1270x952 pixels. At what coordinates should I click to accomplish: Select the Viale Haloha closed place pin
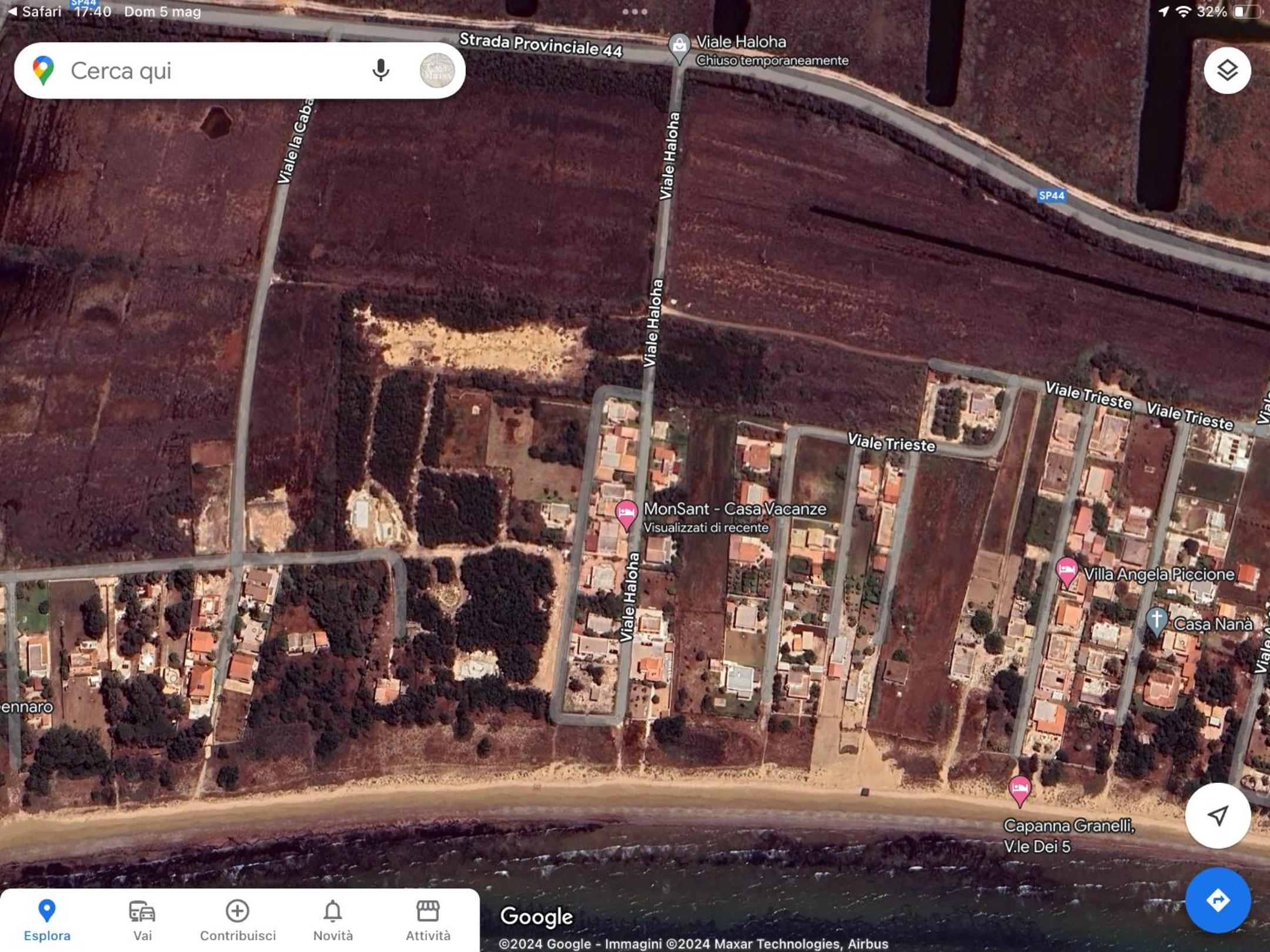[x=679, y=48]
